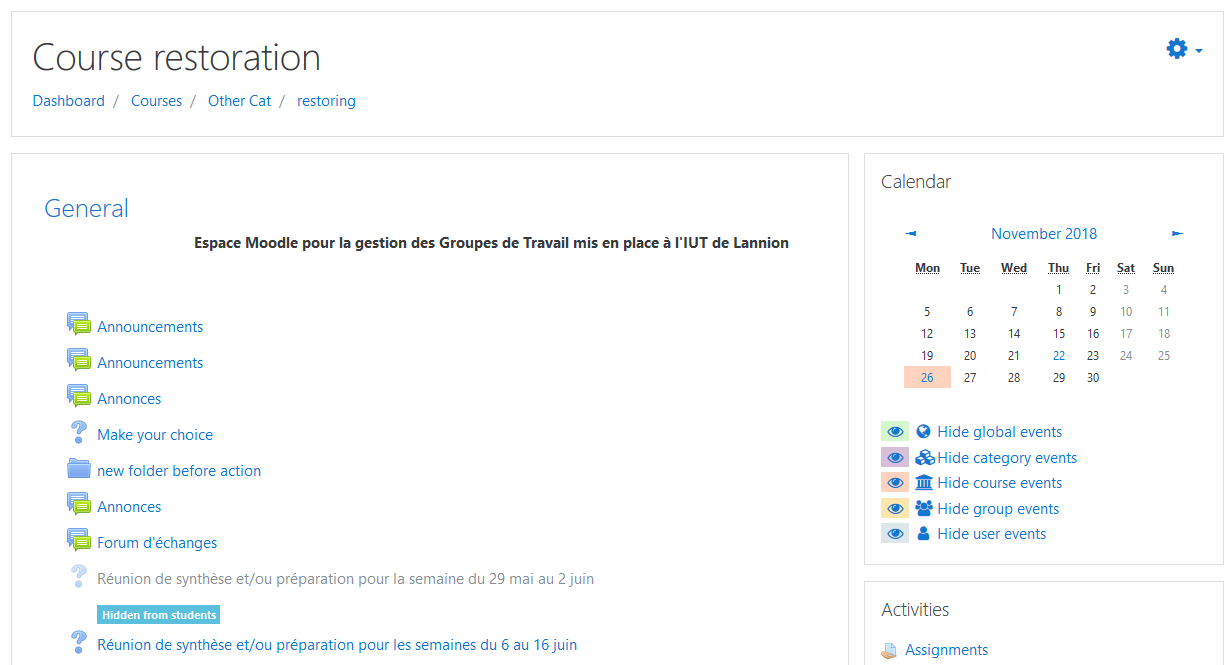Click the forum icon of Annonces below new folder

[79, 505]
